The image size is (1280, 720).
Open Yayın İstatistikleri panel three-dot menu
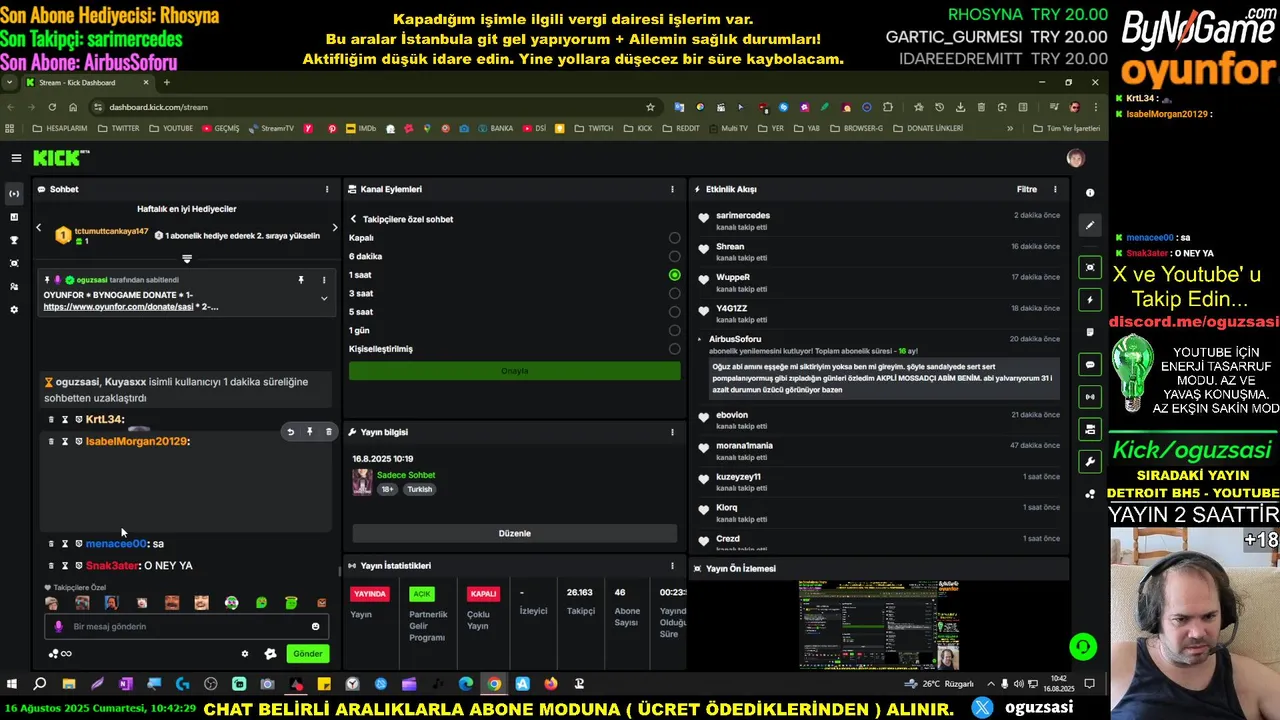[x=672, y=566]
